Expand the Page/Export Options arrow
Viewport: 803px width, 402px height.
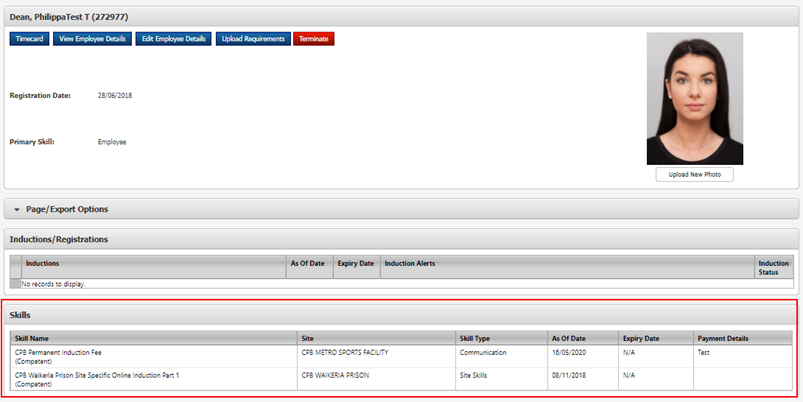point(17,209)
